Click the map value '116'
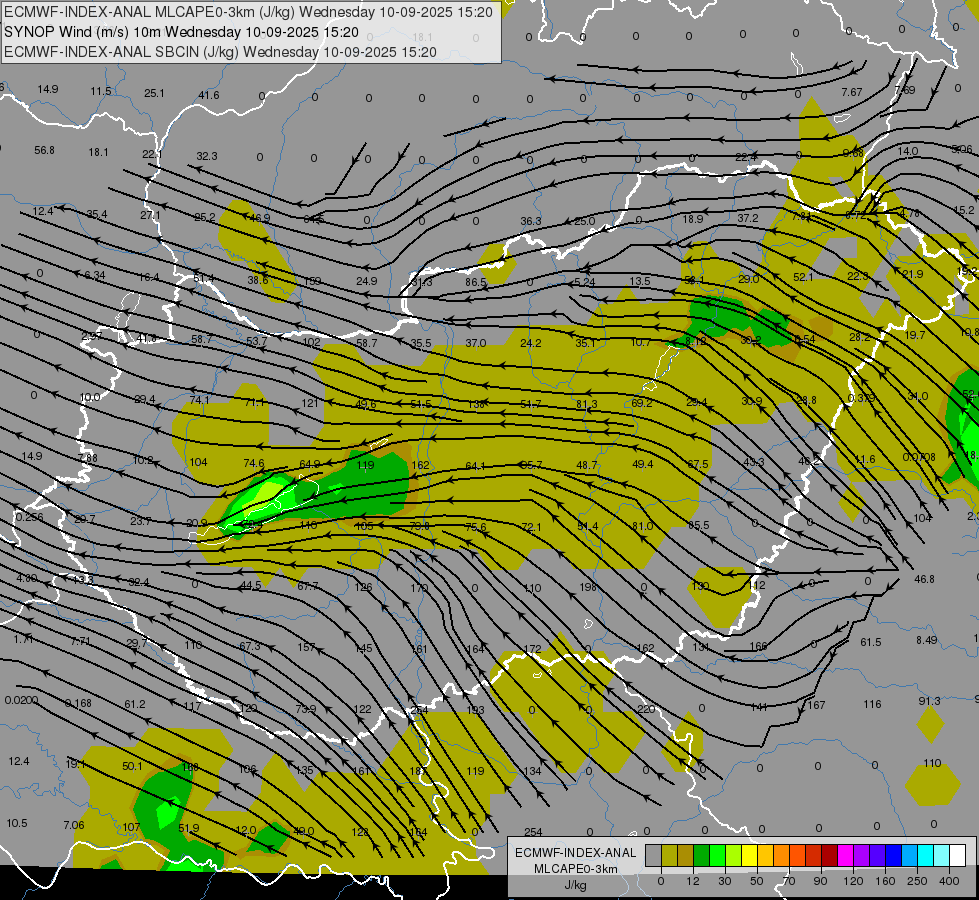This screenshot has width=979, height=900. [872, 704]
